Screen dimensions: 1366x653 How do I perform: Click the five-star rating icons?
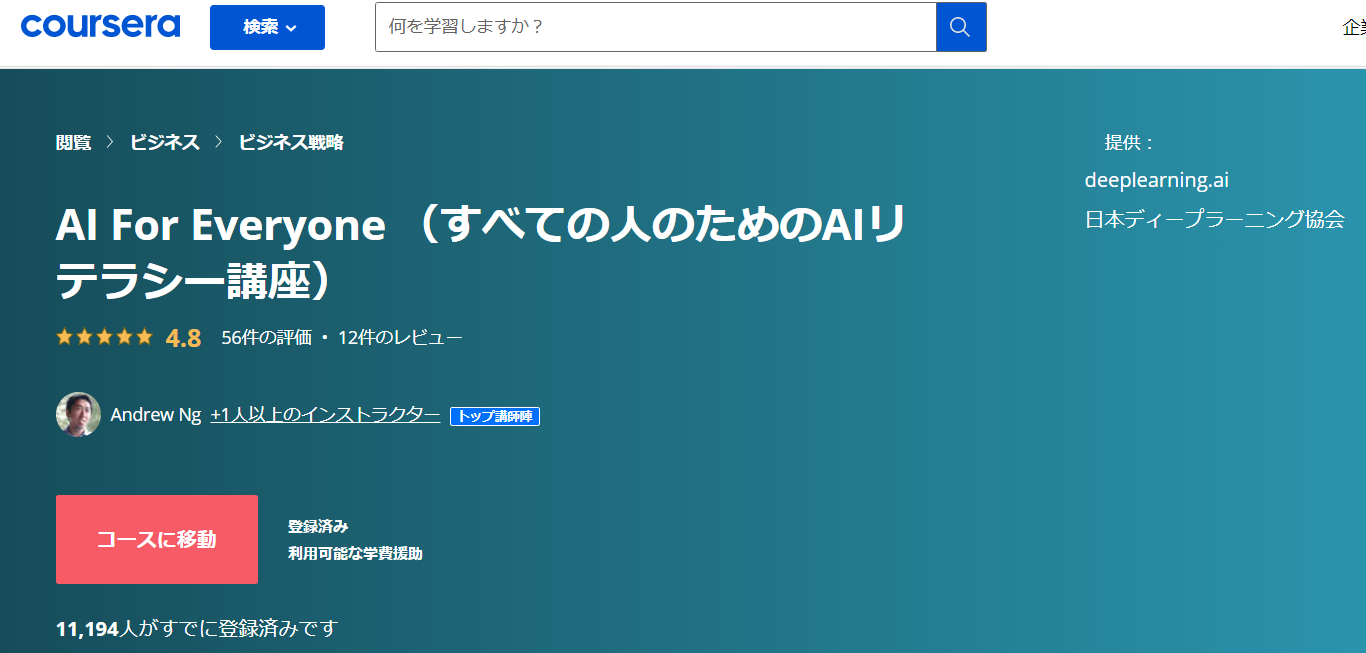pyautogui.click(x=104, y=337)
